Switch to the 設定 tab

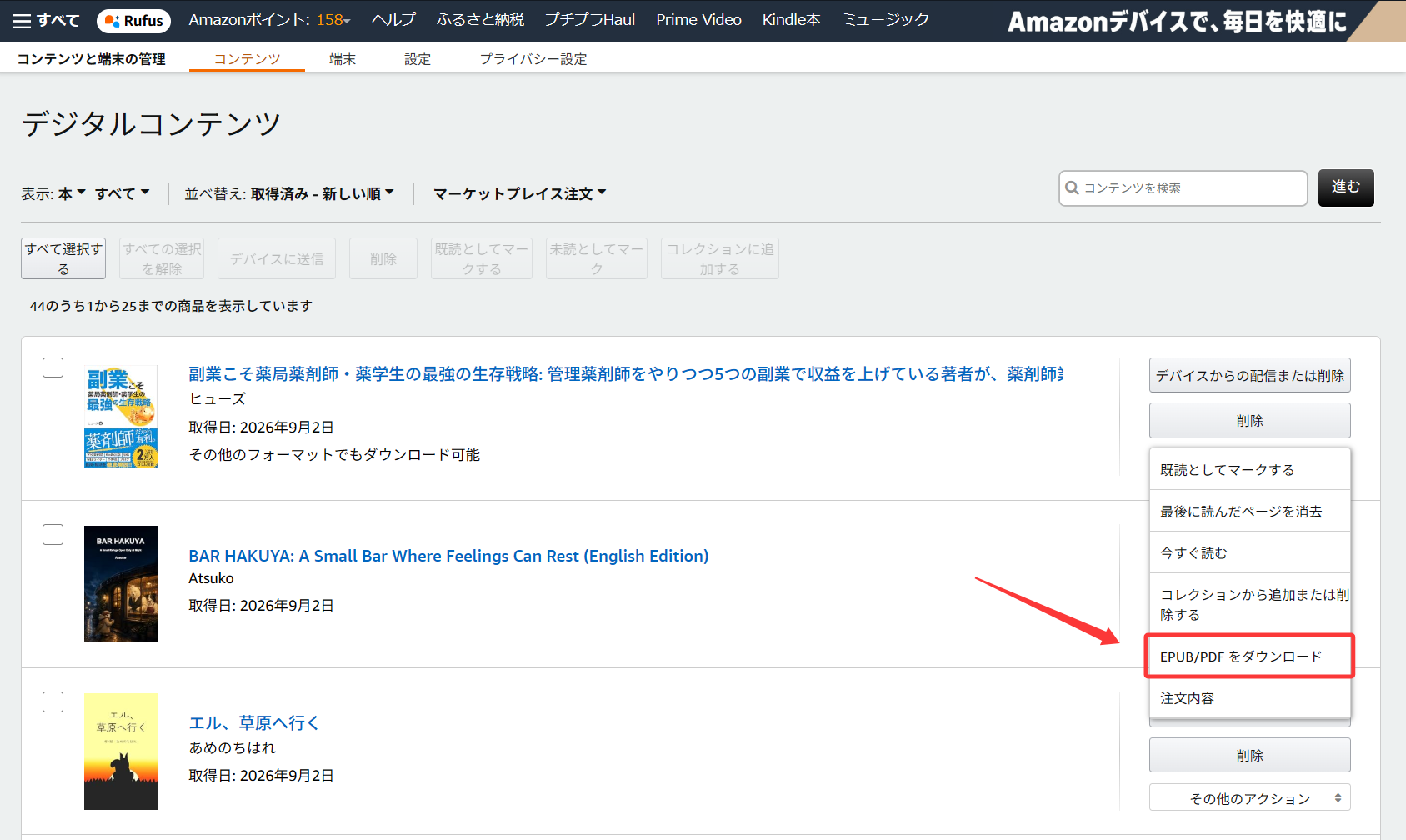click(418, 59)
